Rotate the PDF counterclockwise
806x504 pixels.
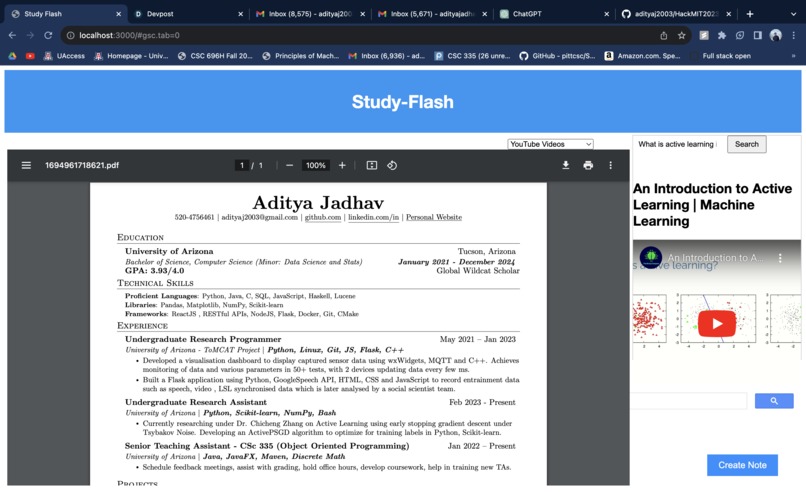[392, 165]
